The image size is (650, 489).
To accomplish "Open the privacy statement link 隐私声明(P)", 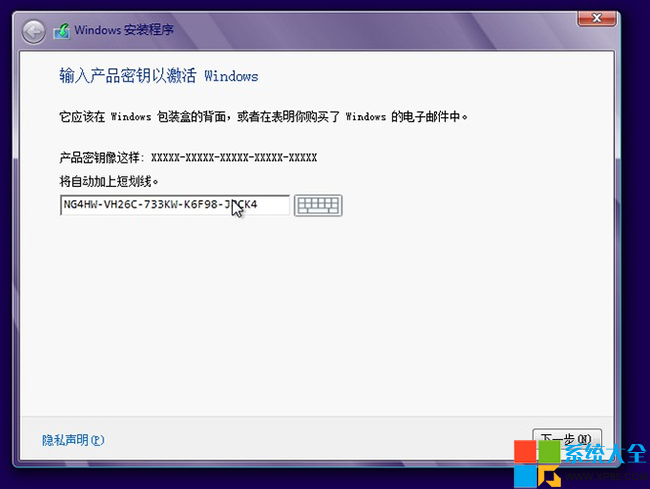I will pyautogui.click(x=73, y=440).
